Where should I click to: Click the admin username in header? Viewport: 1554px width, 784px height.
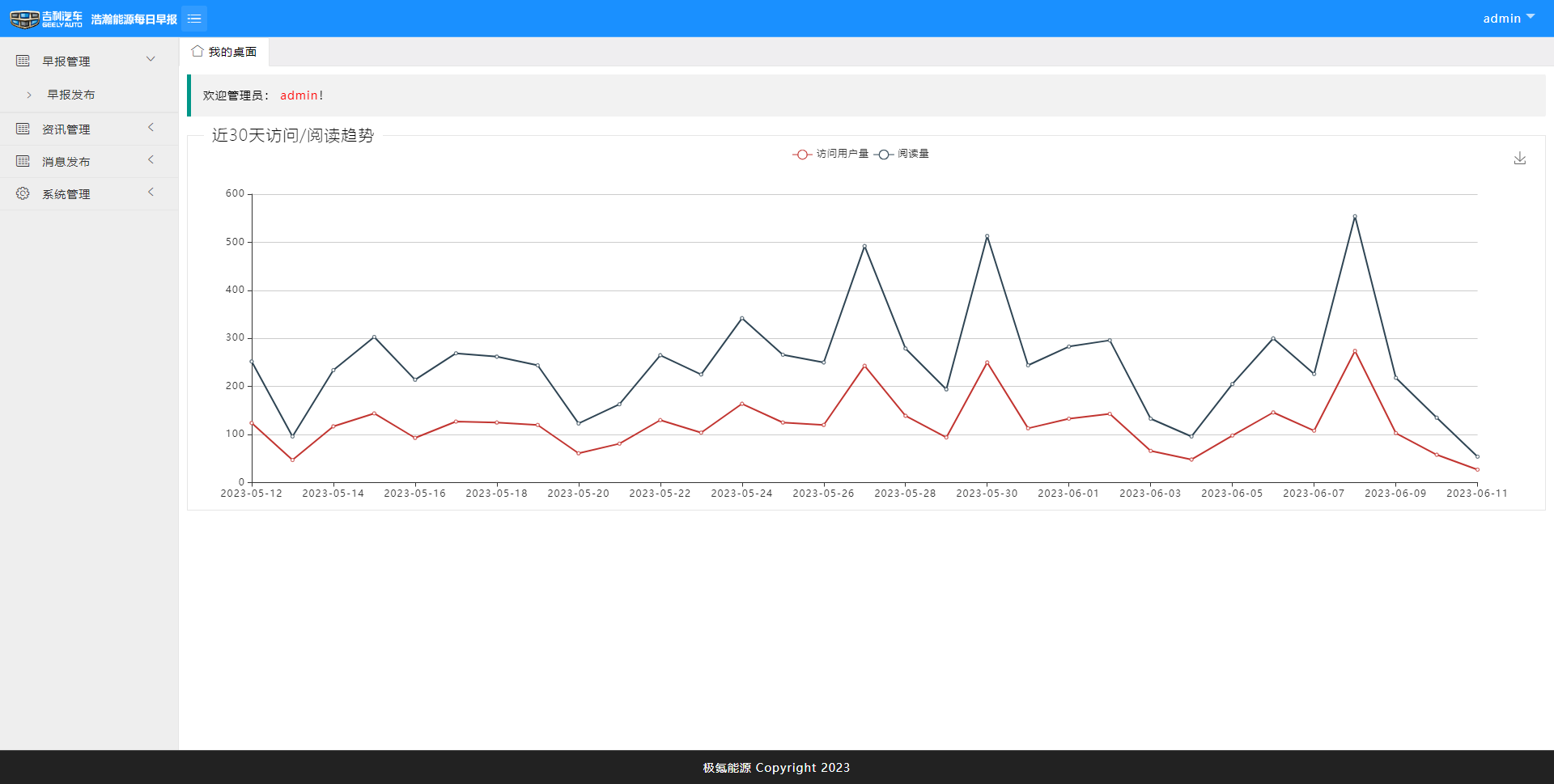(1501, 19)
